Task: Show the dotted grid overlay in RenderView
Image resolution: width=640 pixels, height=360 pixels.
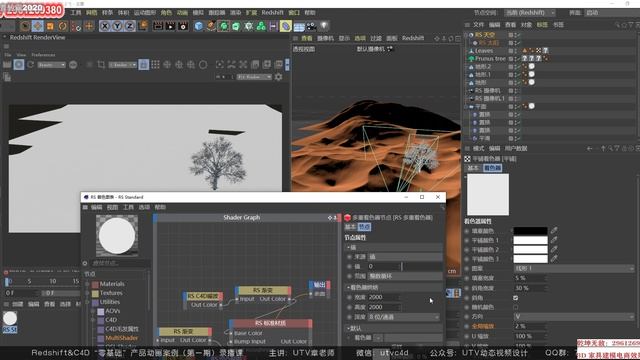Action: click(x=156, y=64)
